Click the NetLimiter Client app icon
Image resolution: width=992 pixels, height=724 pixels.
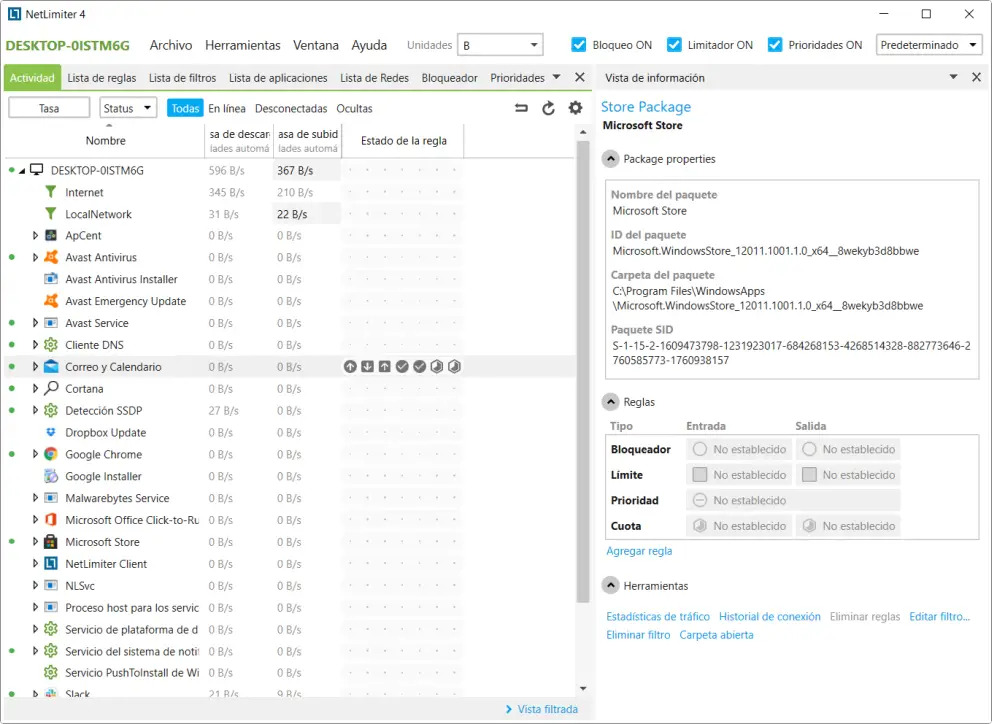[51, 563]
